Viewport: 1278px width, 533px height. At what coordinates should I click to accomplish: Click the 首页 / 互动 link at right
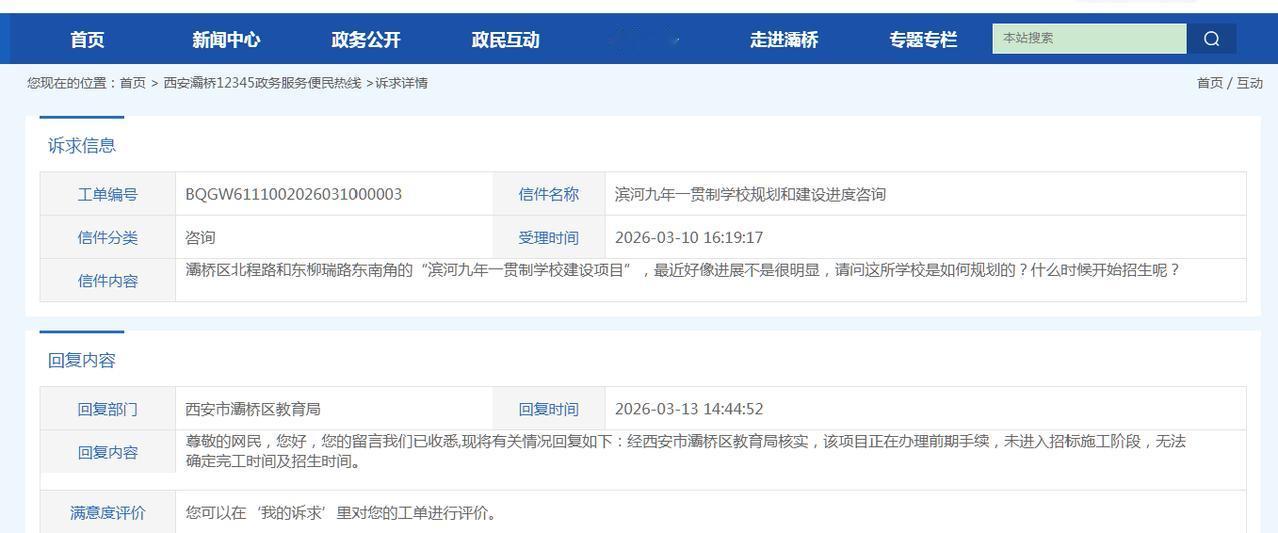1230,83
